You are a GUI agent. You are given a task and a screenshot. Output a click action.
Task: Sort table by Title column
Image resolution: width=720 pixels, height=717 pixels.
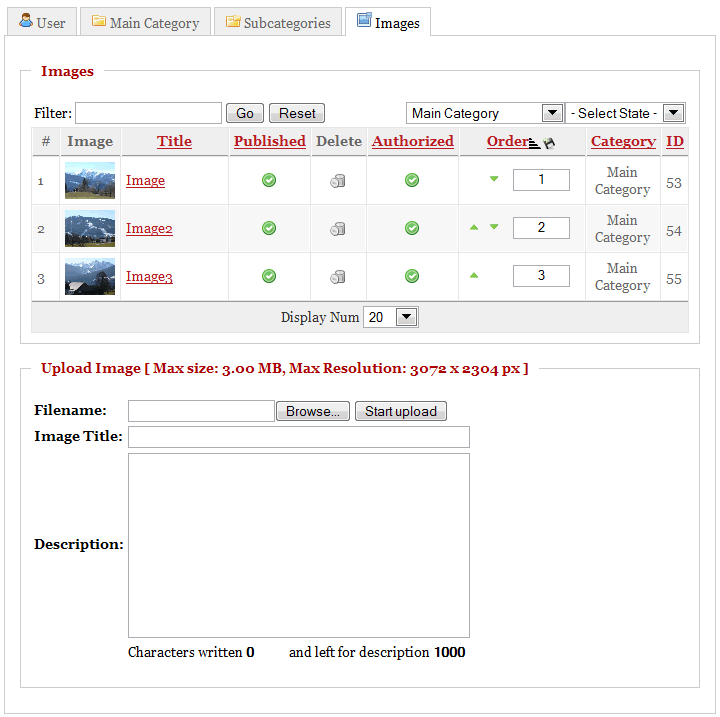point(174,141)
